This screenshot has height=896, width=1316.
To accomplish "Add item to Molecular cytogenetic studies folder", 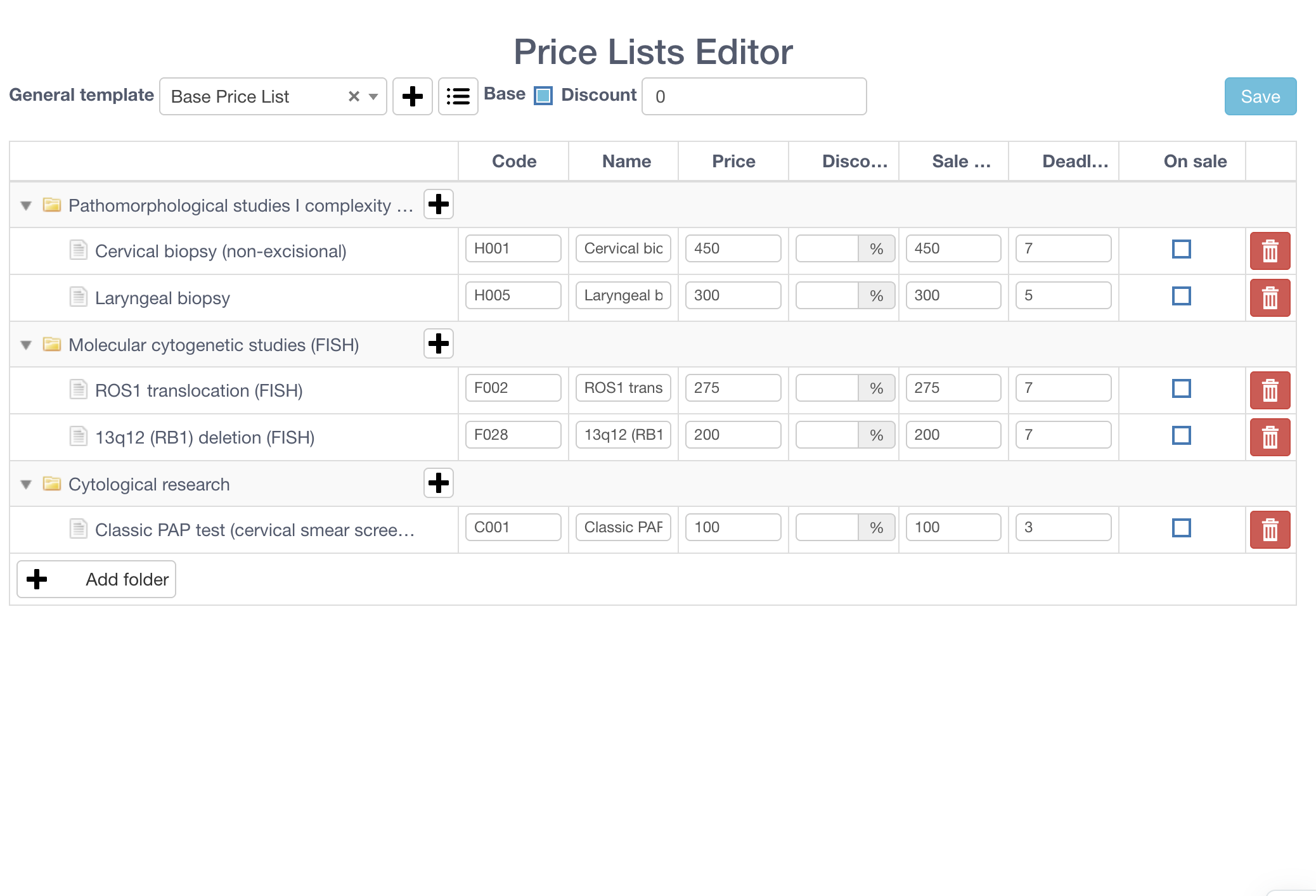I will coord(438,344).
